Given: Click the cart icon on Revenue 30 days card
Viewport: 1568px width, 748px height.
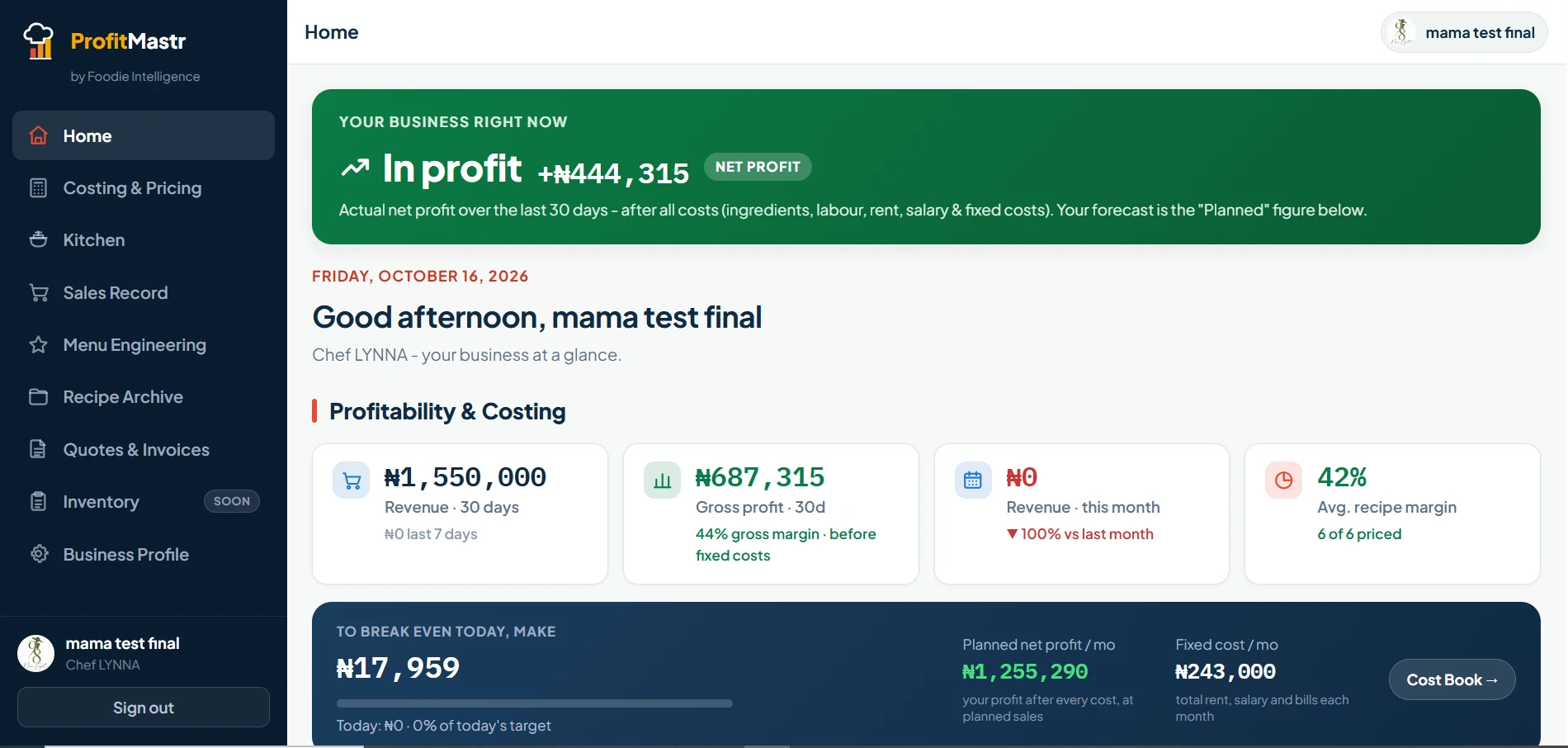Looking at the screenshot, I should tap(352, 481).
